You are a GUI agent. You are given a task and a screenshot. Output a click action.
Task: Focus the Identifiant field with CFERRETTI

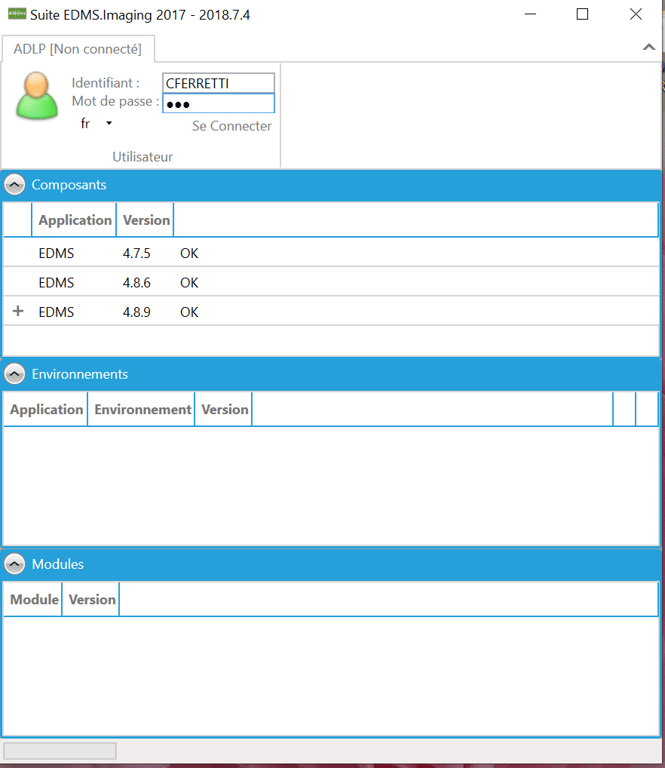click(x=218, y=83)
